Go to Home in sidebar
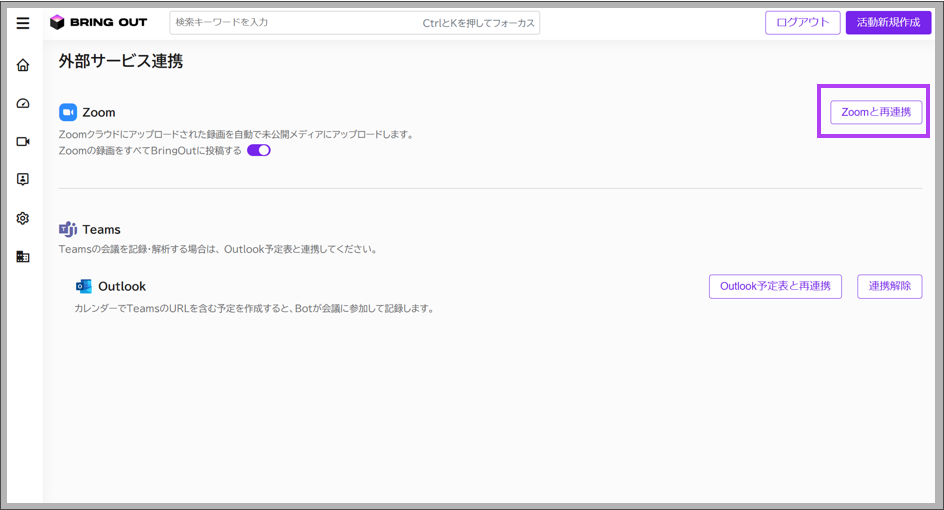This screenshot has width=944, height=510. click(23, 65)
